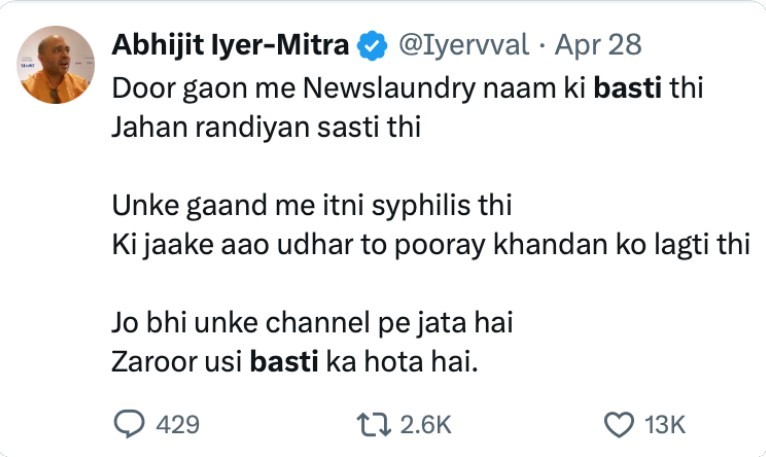The image size is (766, 457).
Task: Click the line starting 'Jo bhi unke channel'
Action: pyautogui.click(x=312, y=324)
